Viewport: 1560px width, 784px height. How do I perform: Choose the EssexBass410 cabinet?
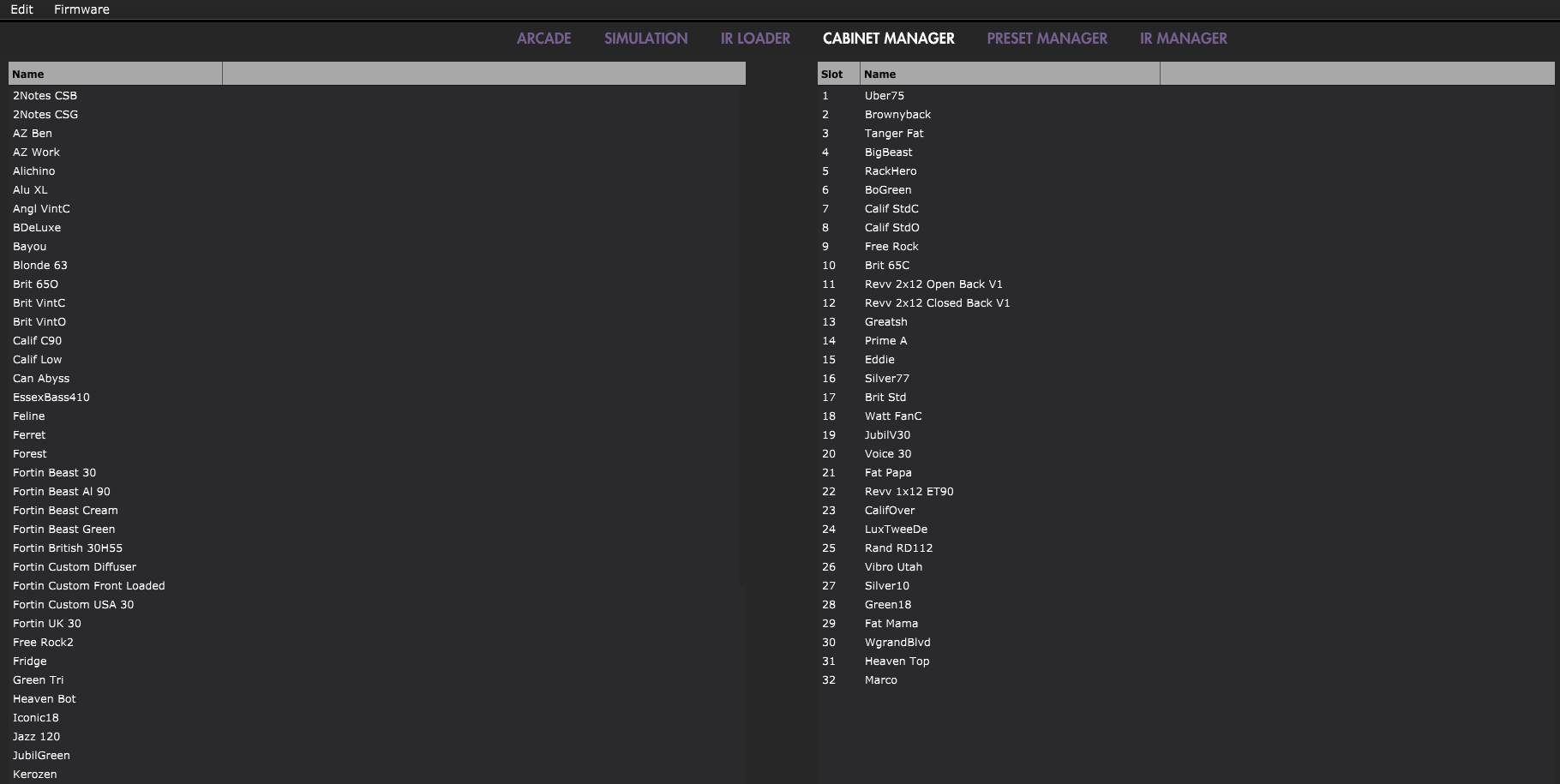click(51, 398)
